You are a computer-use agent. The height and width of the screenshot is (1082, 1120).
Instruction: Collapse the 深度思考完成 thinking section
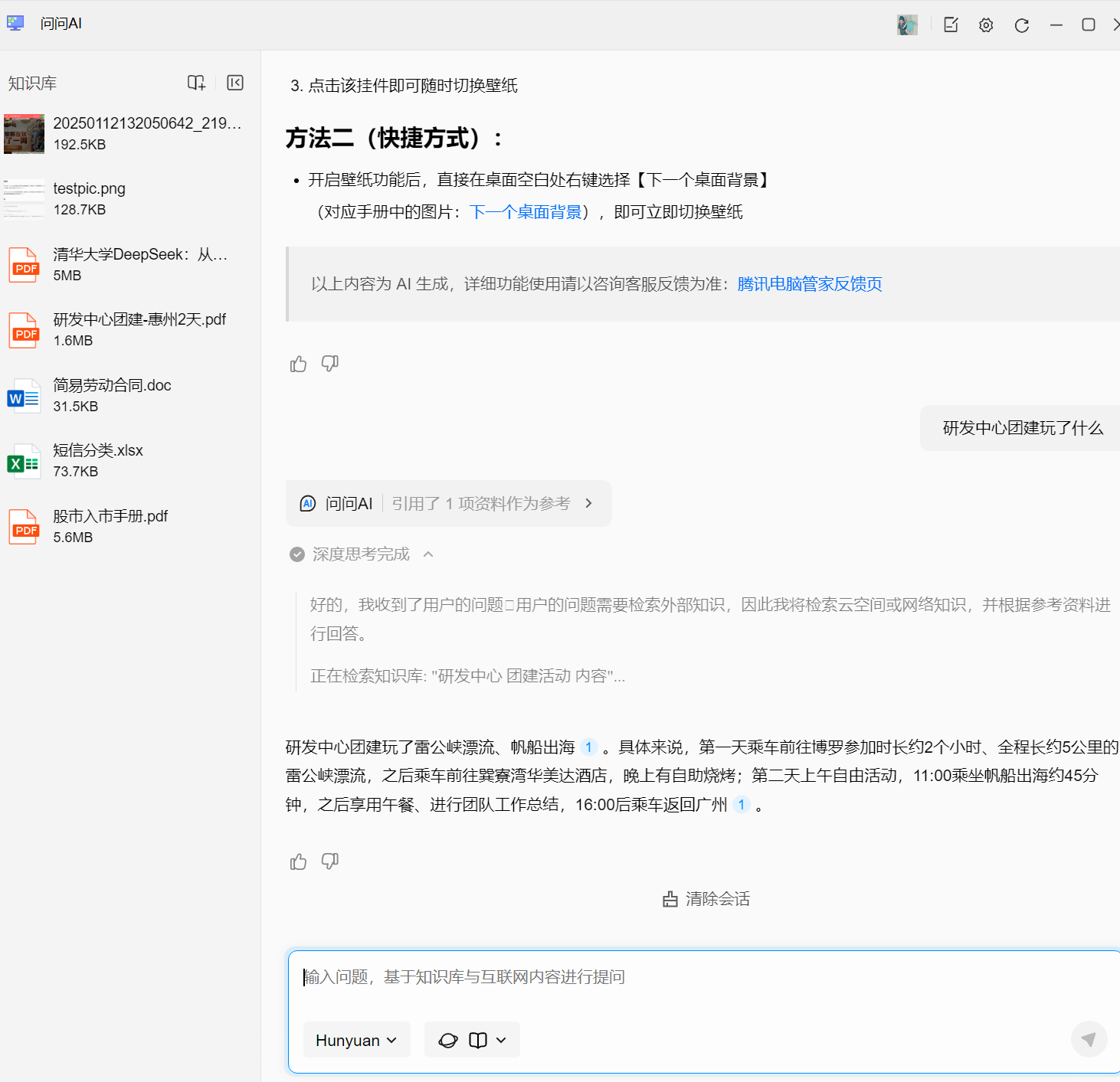tap(428, 554)
